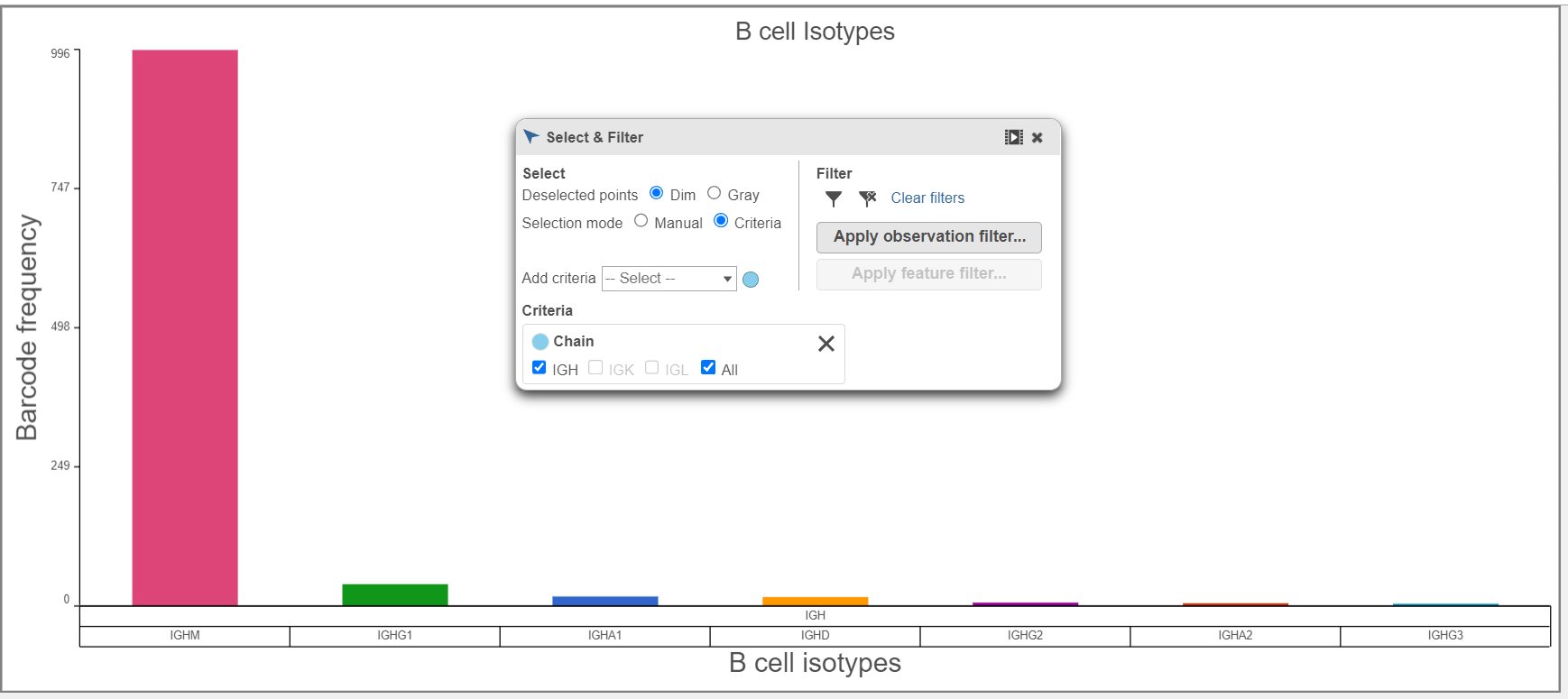Uncheck the IGH chain checkbox

click(540, 368)
